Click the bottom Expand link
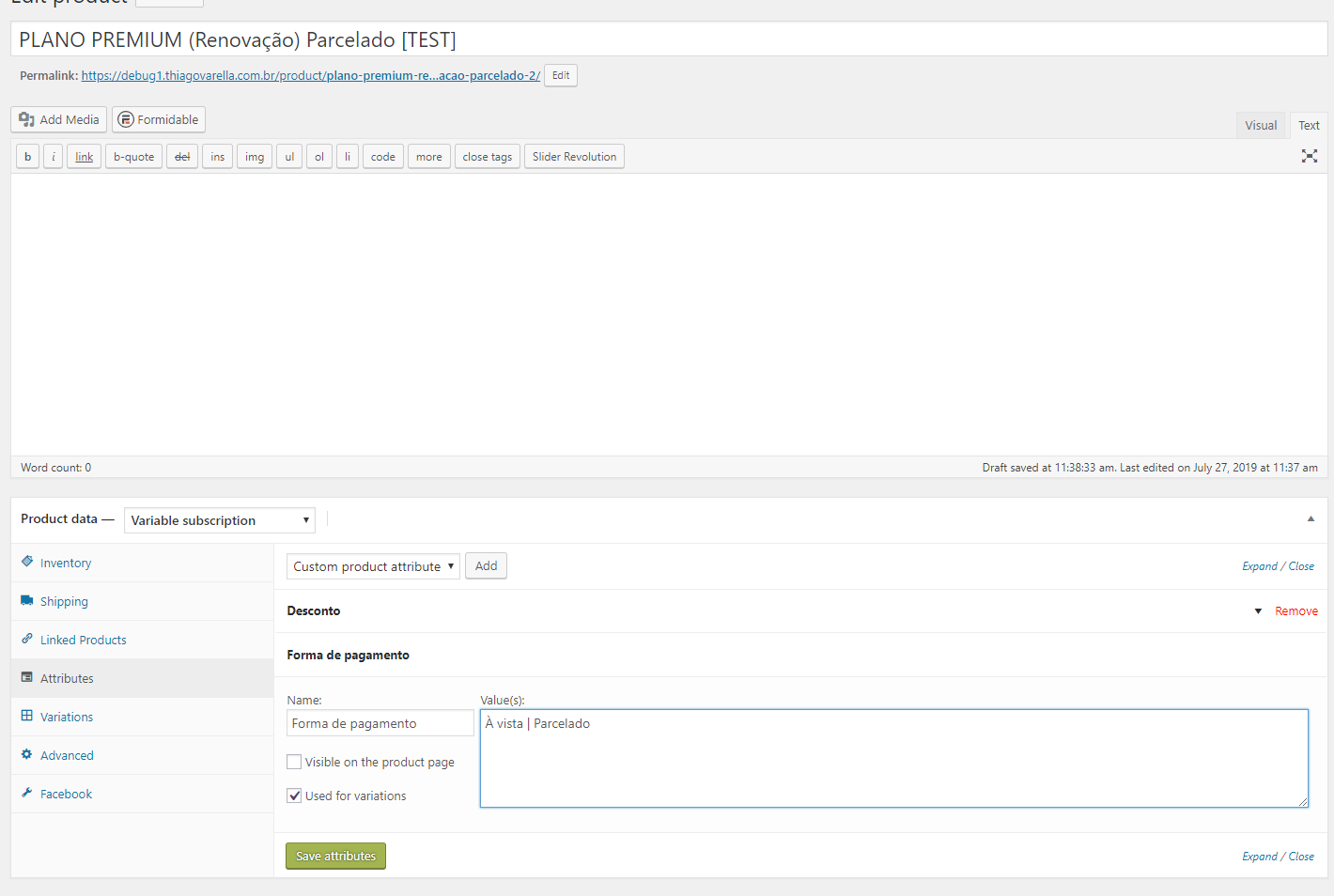The height and width of the screenshot is (896, 1334). (x=1260, y=857)
